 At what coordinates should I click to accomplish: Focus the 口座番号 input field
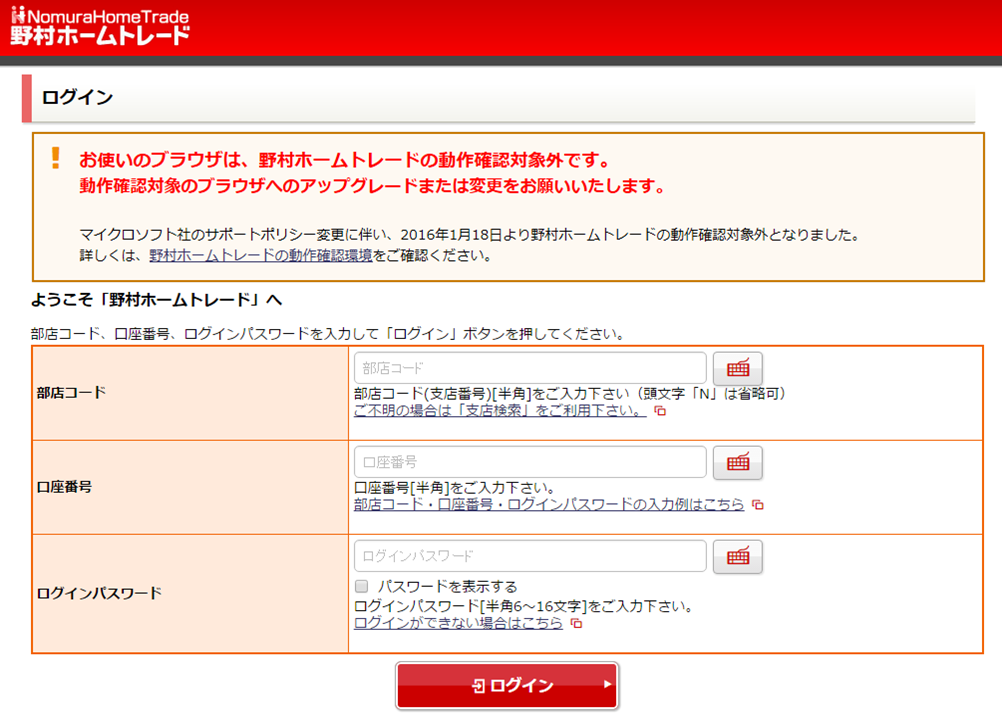click(x=530, y=462)
